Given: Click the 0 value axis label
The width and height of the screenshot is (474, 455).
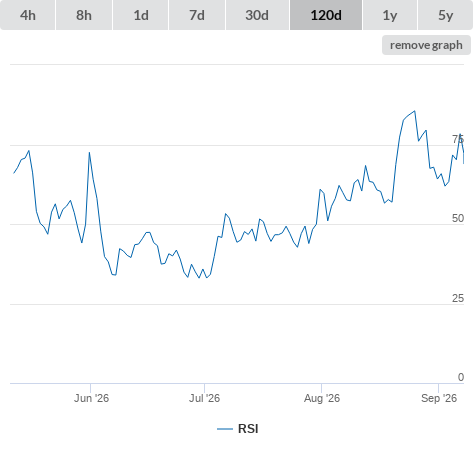Looking at the screenshot, I should (461, 377).
